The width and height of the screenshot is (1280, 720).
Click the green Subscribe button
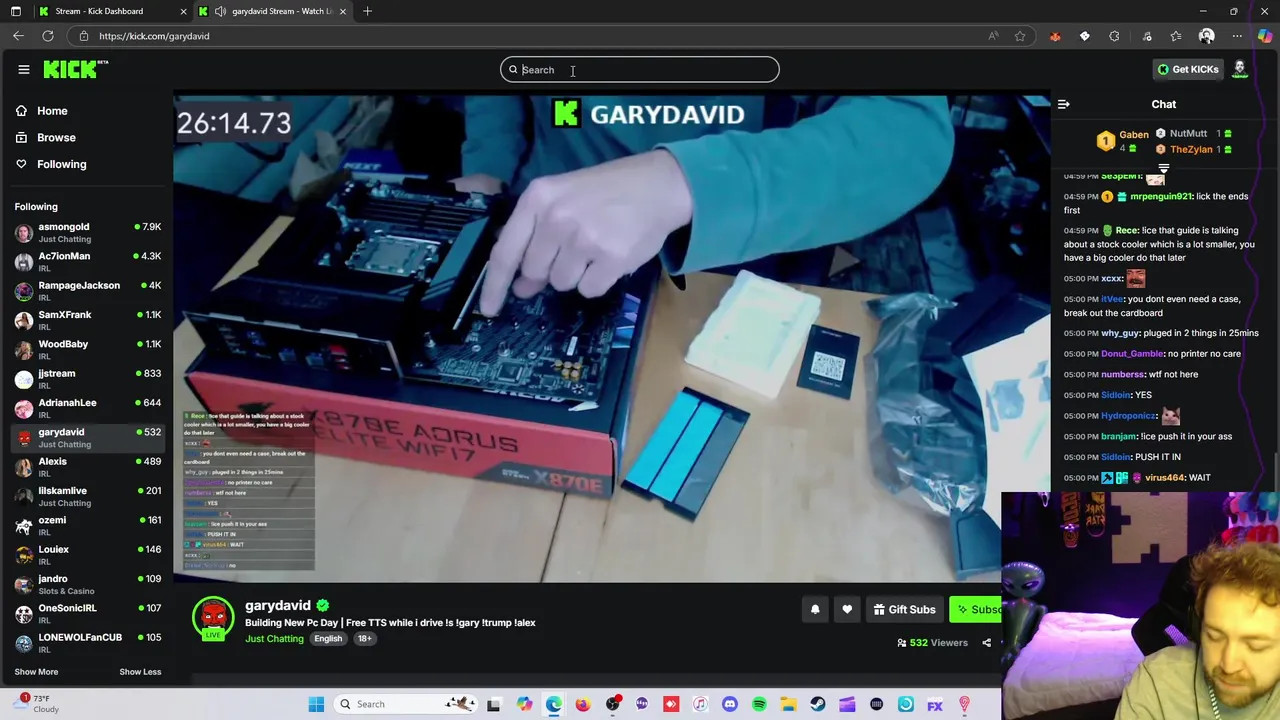975,609
